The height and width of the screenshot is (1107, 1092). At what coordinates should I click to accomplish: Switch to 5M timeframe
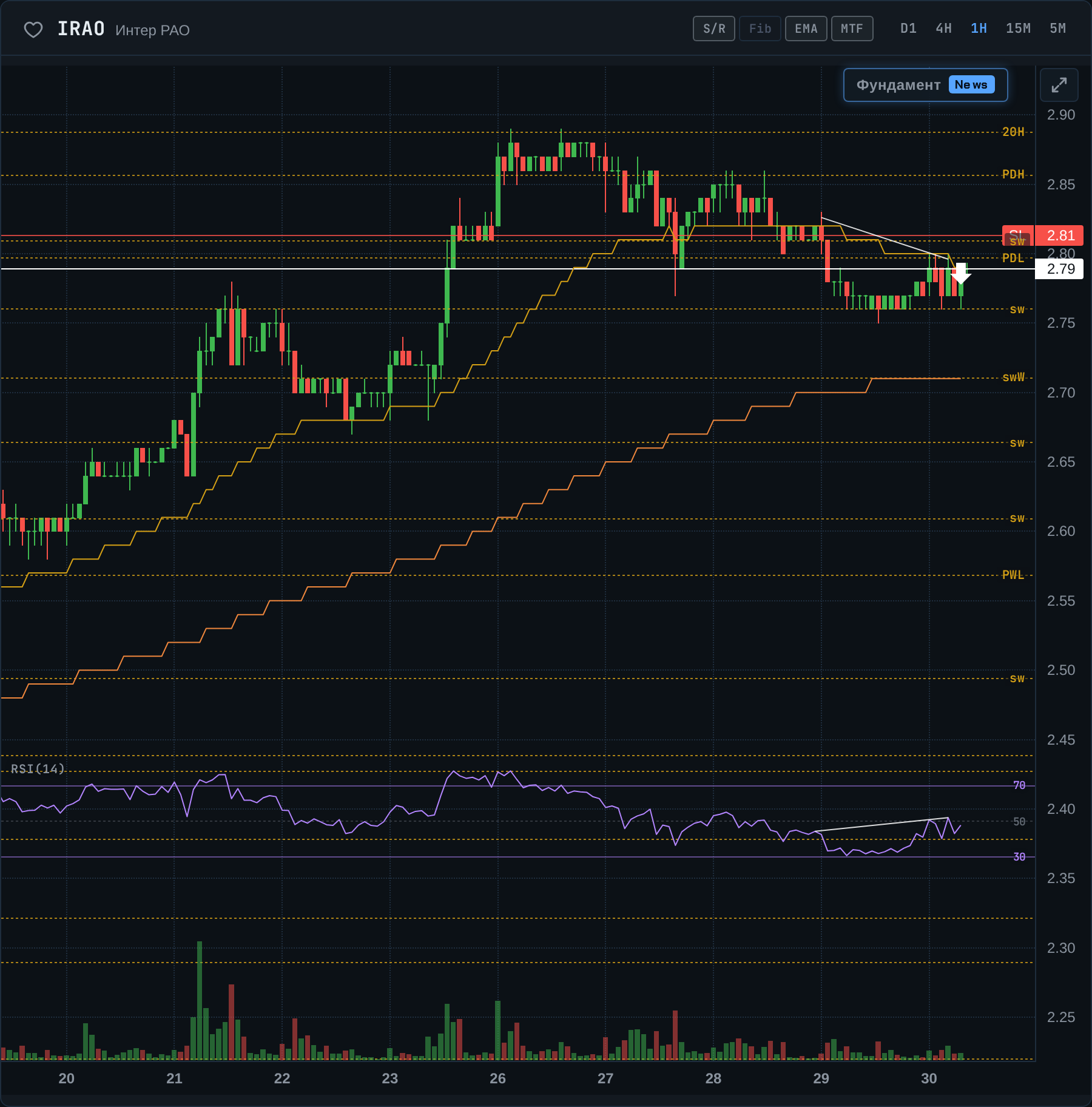click(x=1057, y=29)
